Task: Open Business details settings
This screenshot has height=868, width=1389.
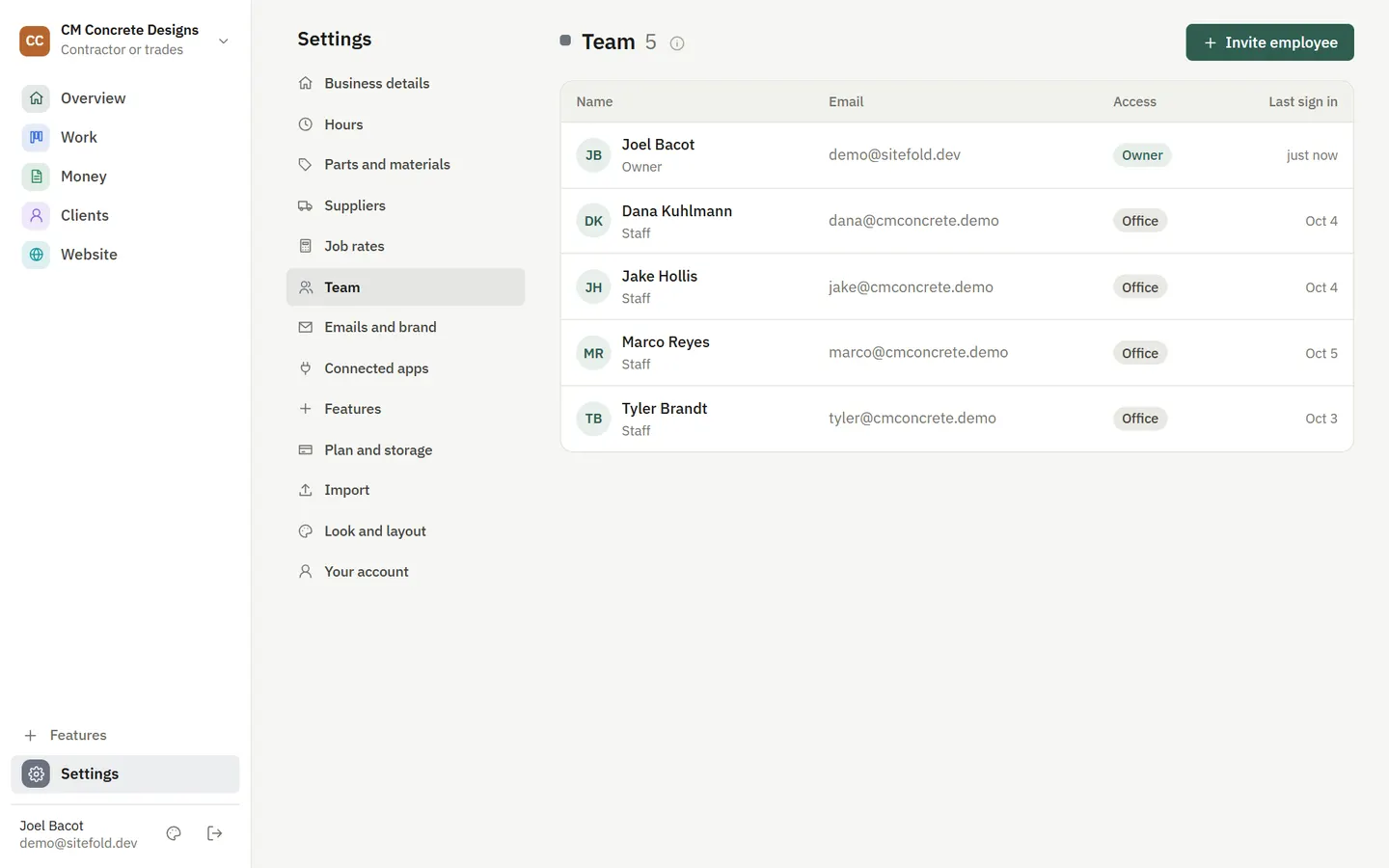Action: (x=405, y=83)
